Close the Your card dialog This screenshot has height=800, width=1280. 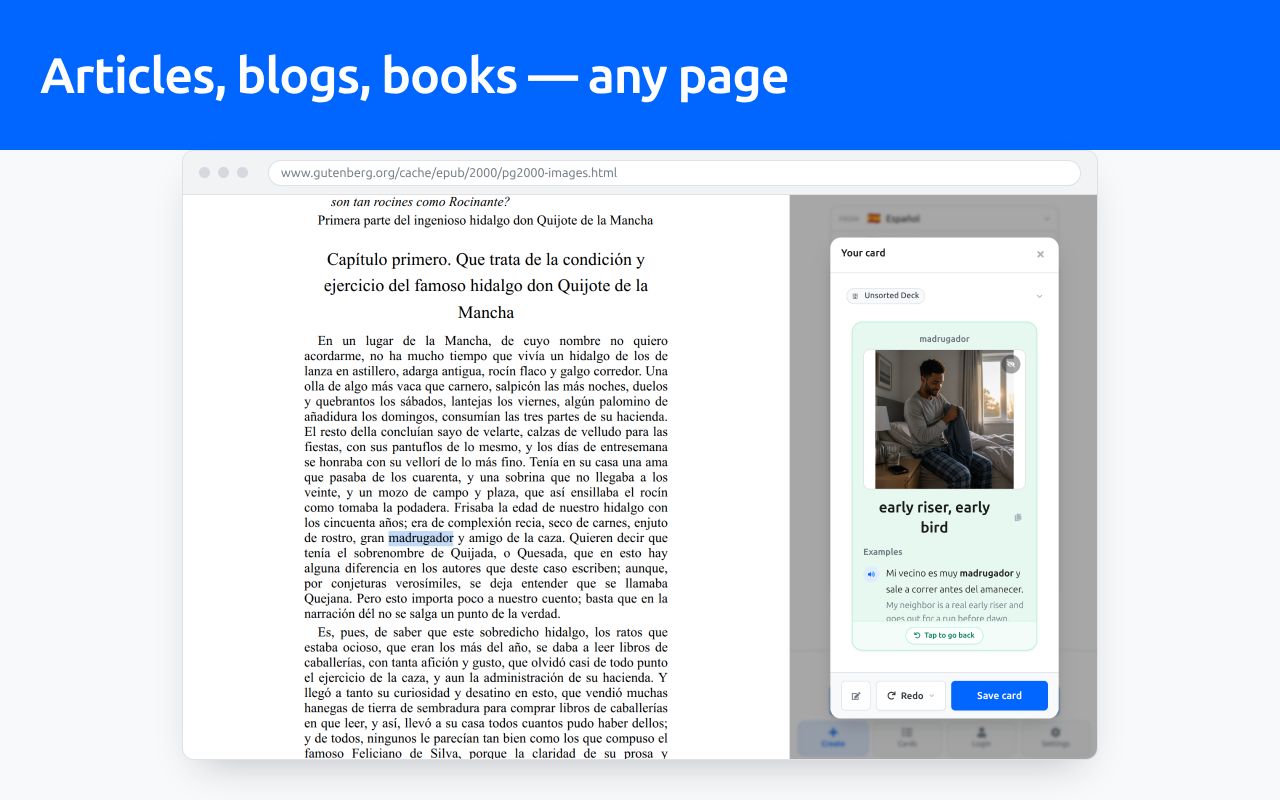pyautogui.click(x=1040, y=254)
